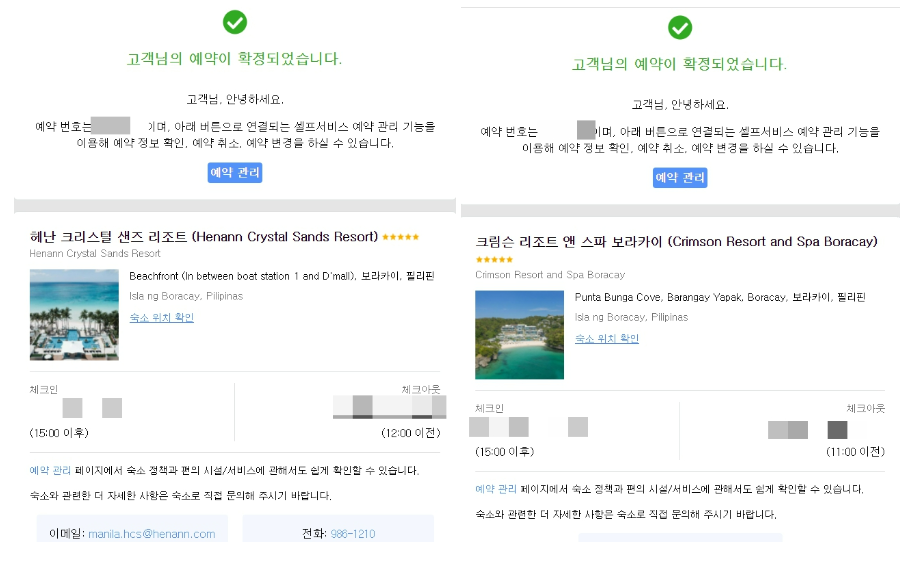This screenshot has height=567, width=904.
Task: Click greeting 고객님, 안녕하세요. in Henann email
Action: 235,100
